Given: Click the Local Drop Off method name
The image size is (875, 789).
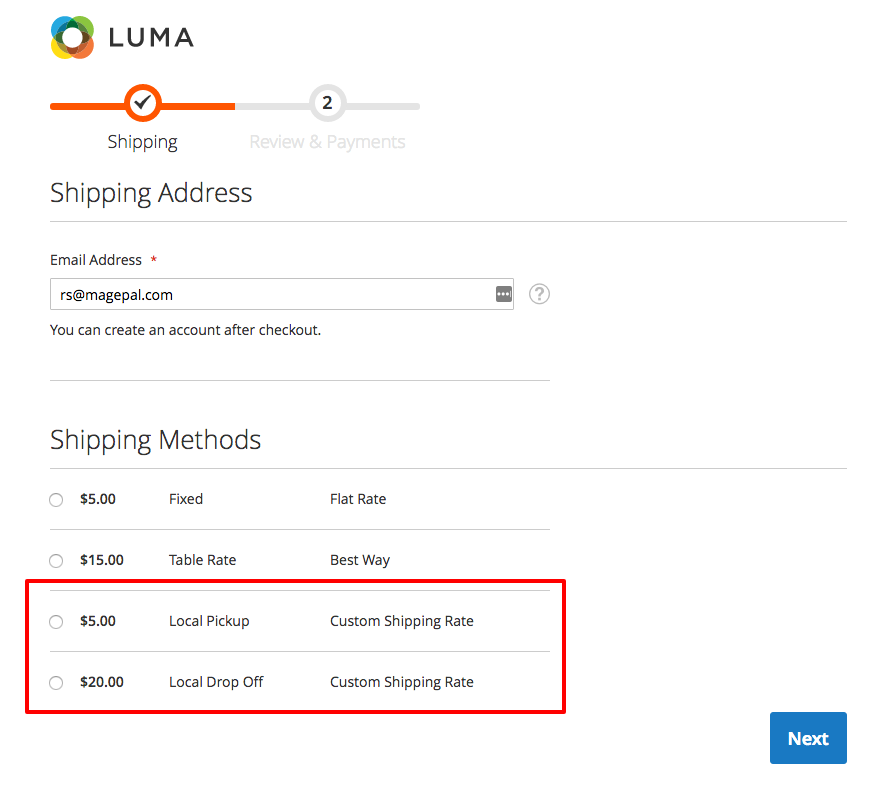Looking at the screenshot, I should point(216,682).
